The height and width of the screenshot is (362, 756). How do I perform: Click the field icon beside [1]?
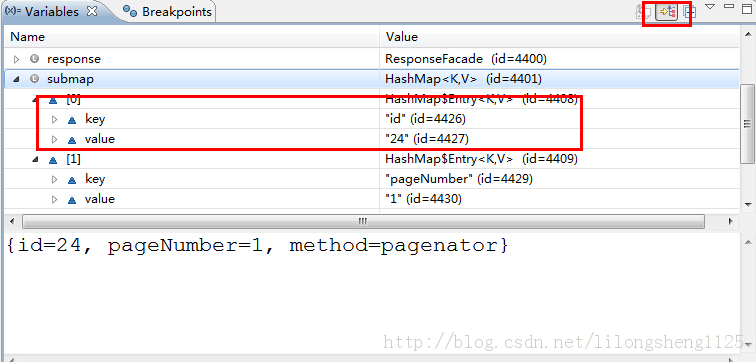(53, 160)
